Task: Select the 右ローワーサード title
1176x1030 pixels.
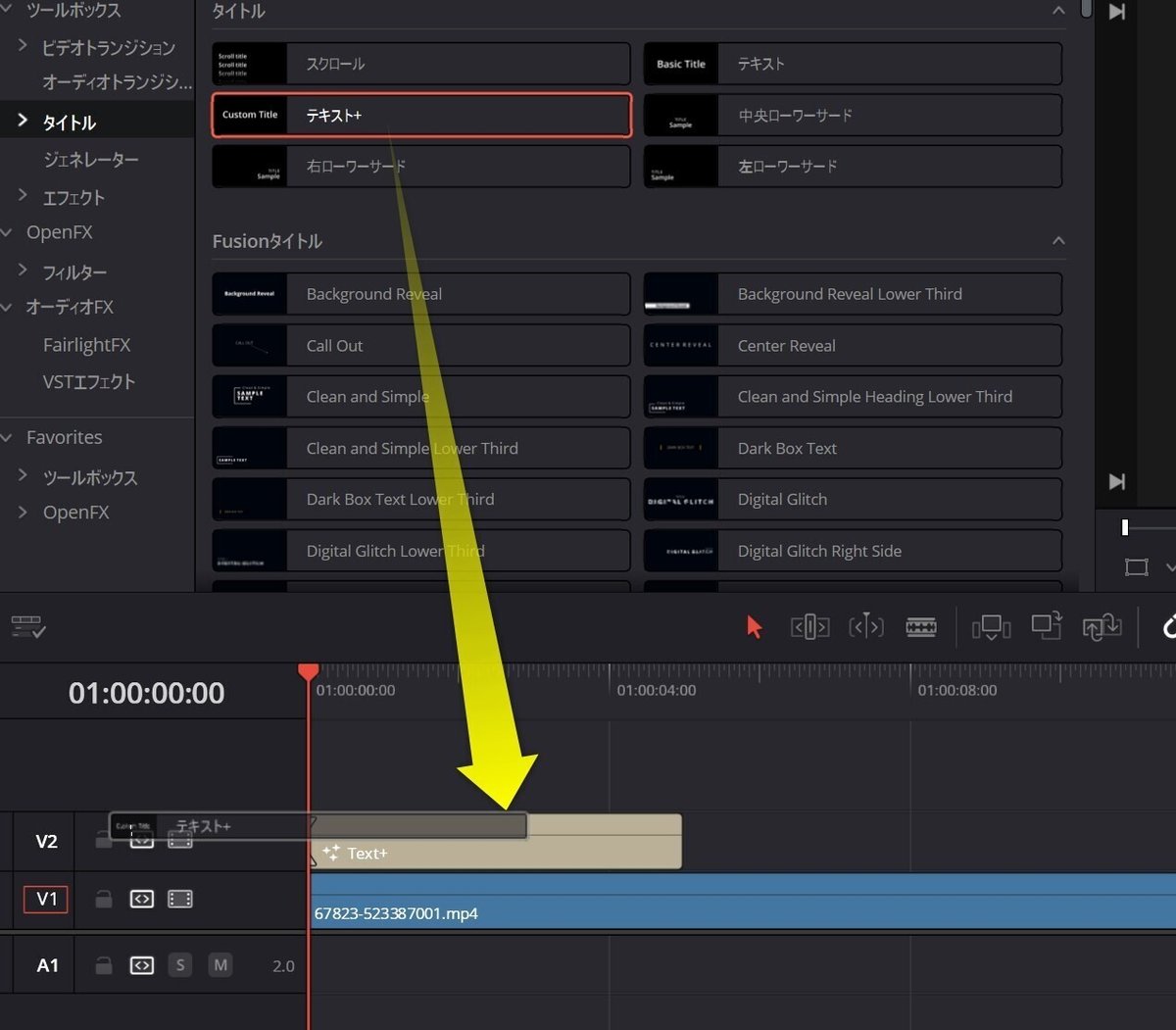Action: (421, 167)
